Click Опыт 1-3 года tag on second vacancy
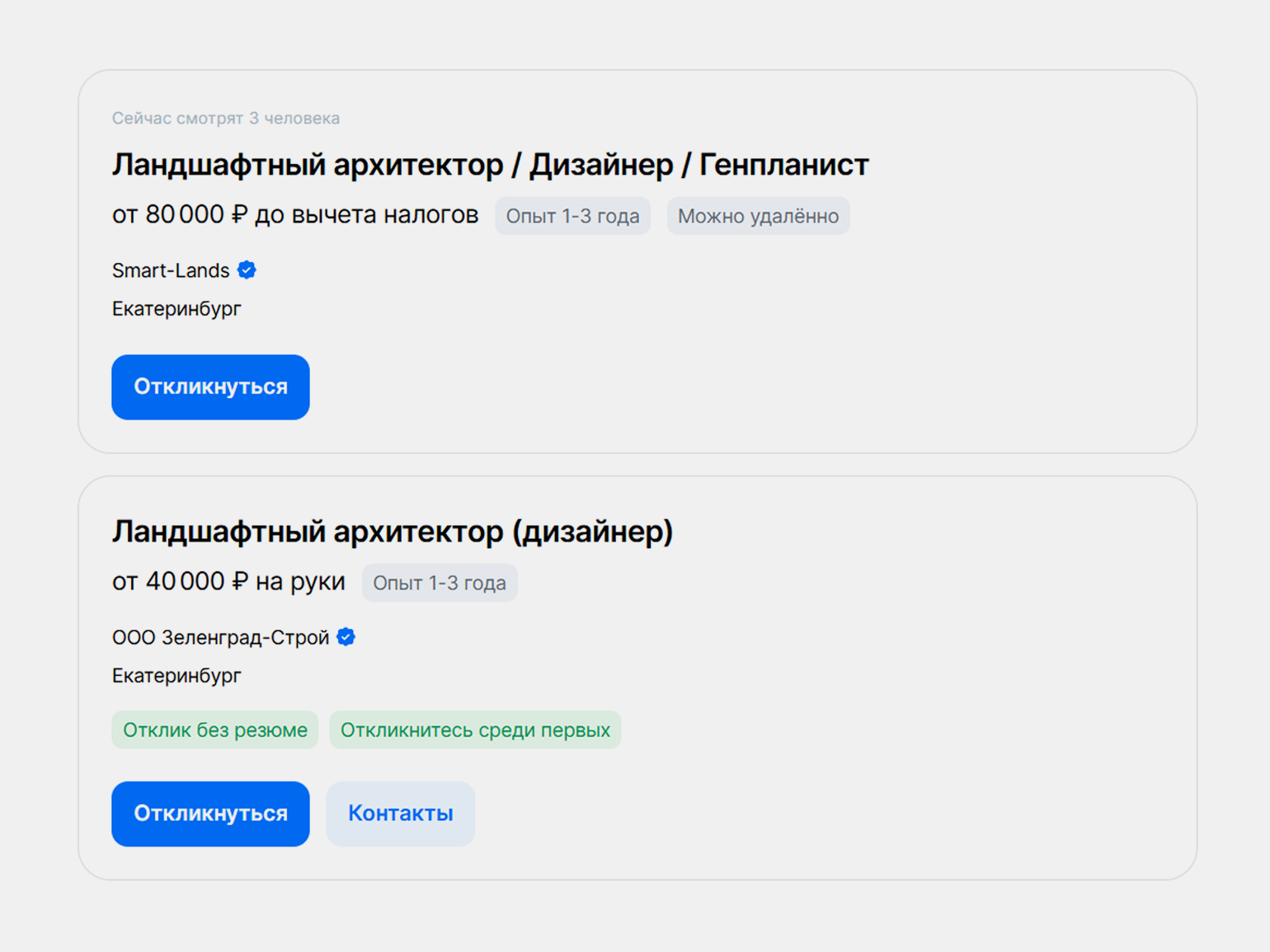The height and width of the screenshot is (952, 1270). [x=439, y=583]
